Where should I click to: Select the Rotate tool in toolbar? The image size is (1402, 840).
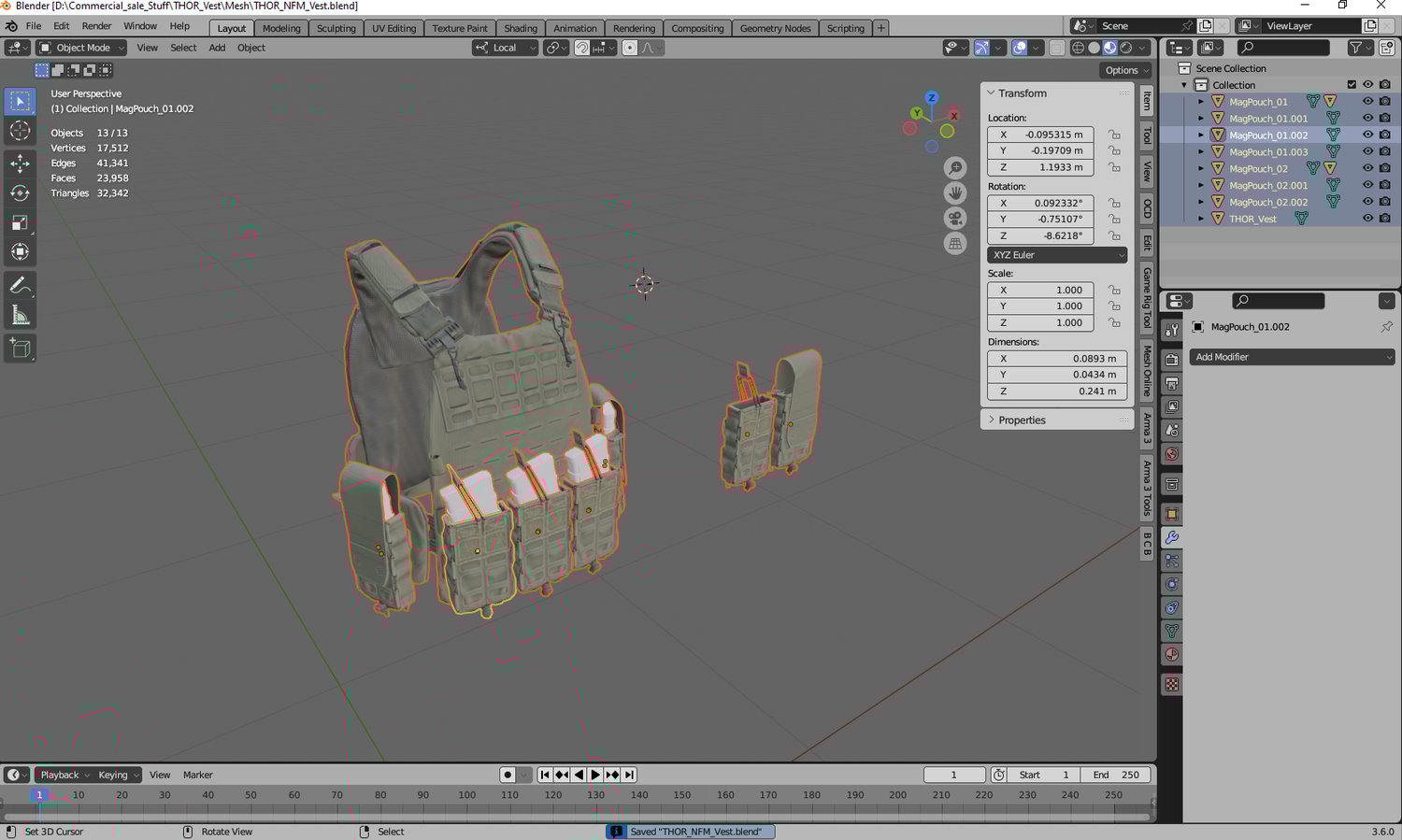(20, 193)
